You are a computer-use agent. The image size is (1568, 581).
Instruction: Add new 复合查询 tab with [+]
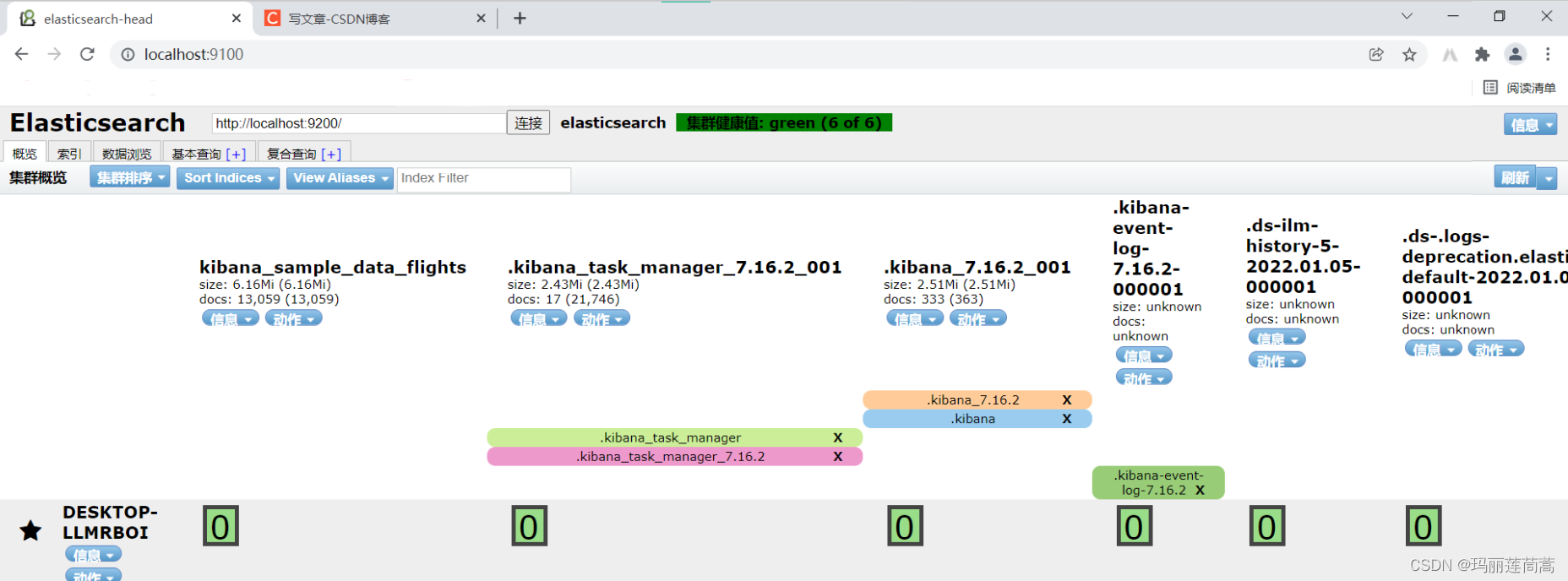click(331, 154)
